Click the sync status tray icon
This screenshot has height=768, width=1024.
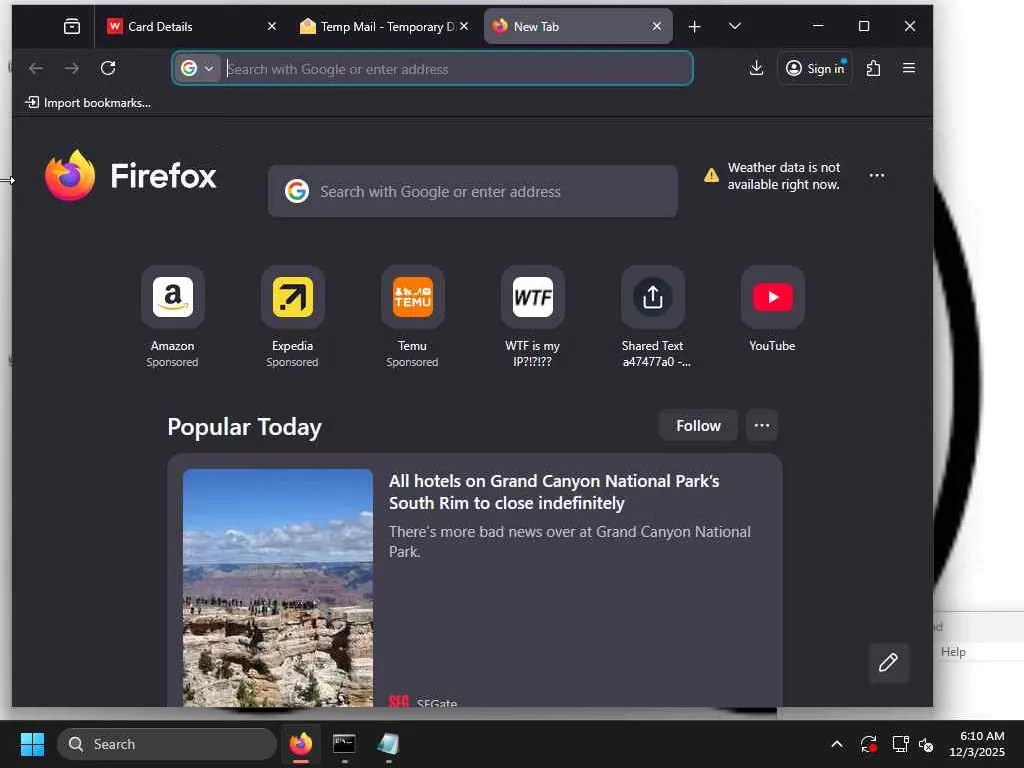868,744
